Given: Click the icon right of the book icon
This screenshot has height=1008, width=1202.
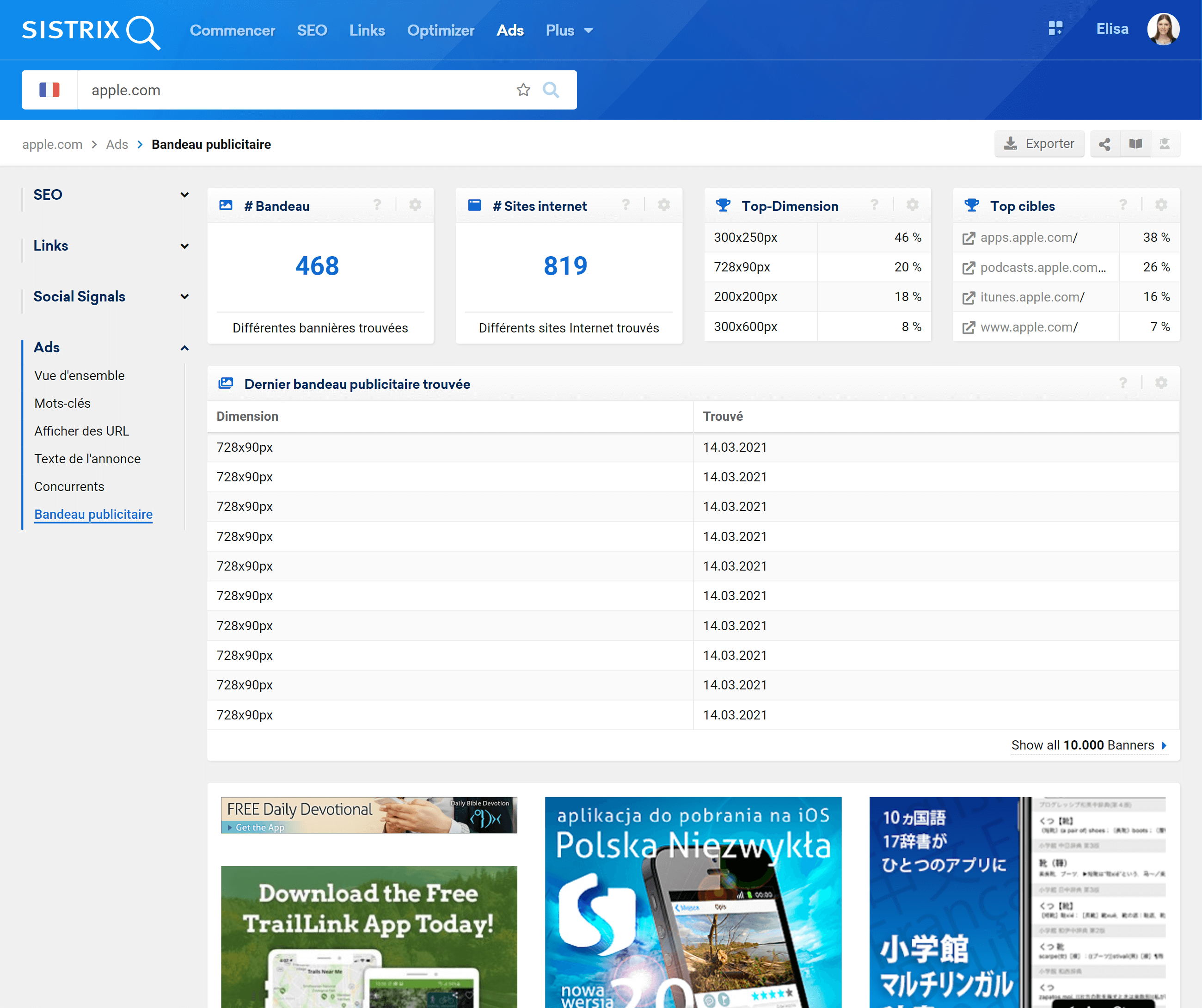Looking at the screenshot, I should tap(1165, 144).
